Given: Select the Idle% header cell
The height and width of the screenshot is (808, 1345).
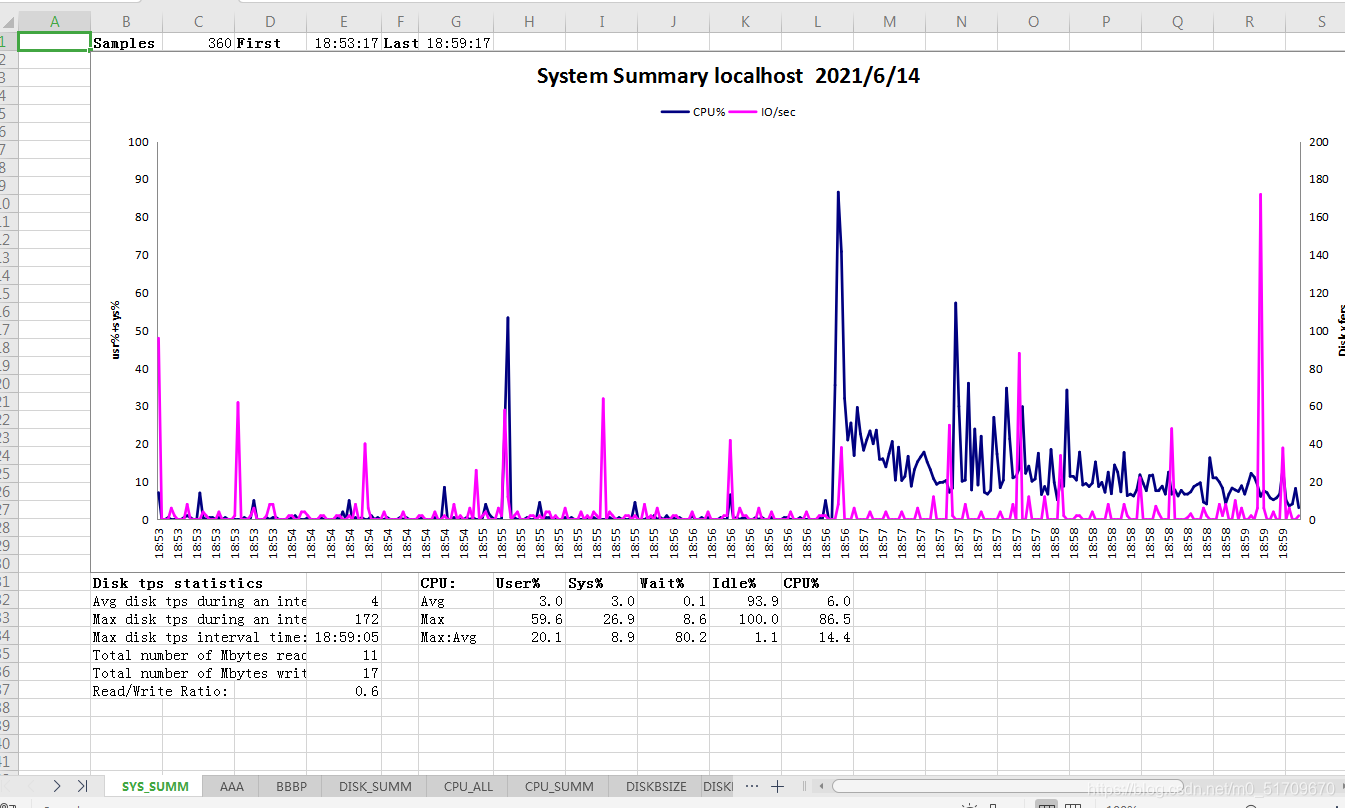Looking at the screenshot, I should coord(745,583).
